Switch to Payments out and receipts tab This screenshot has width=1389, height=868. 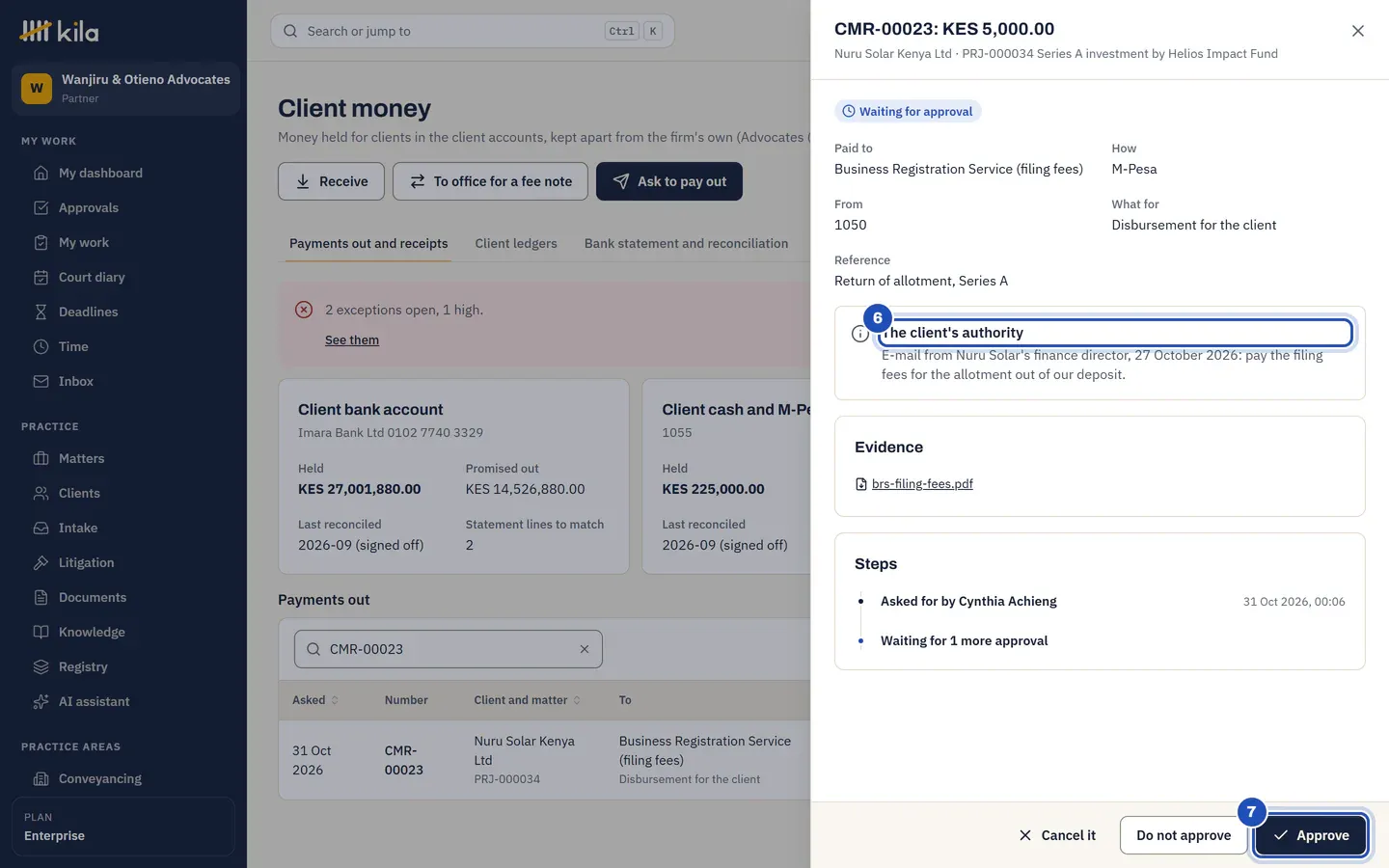coord(368,244)
